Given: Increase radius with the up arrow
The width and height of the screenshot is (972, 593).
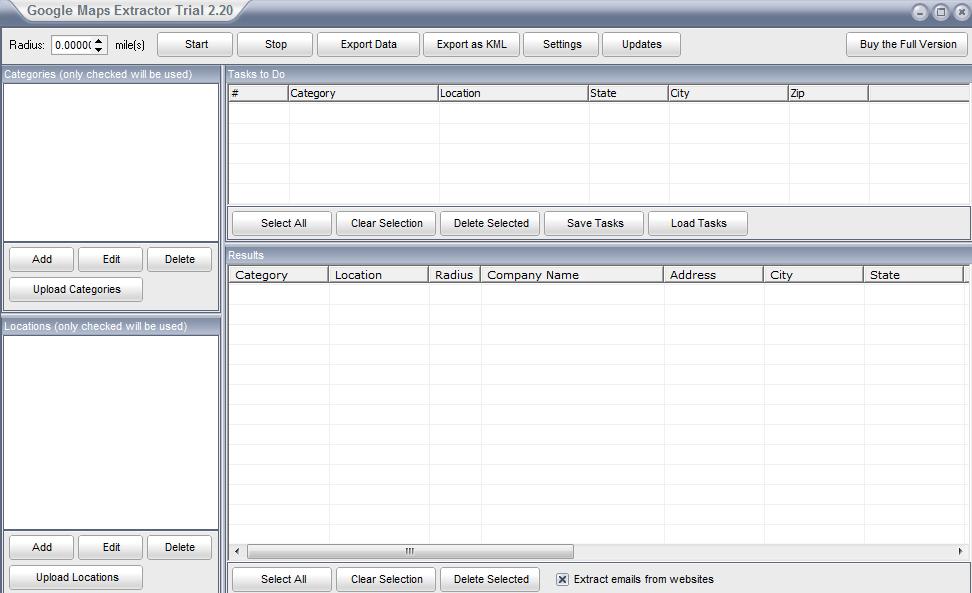Looking at the screenshot, I should (x=99, y=40).
